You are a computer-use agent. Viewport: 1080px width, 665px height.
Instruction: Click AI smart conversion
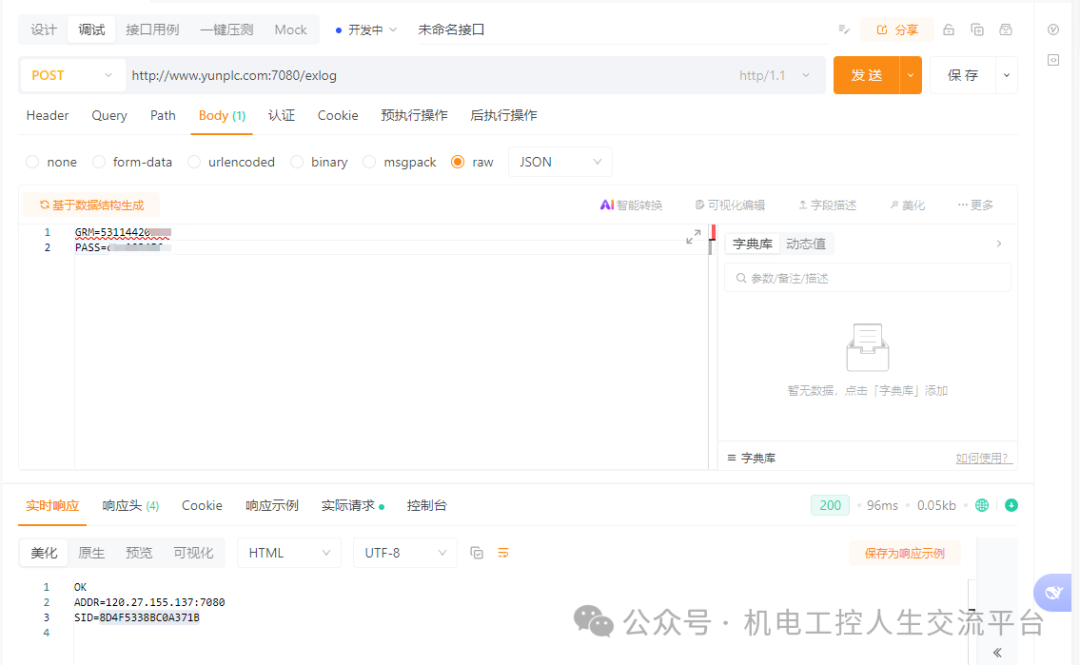(631, 205)
